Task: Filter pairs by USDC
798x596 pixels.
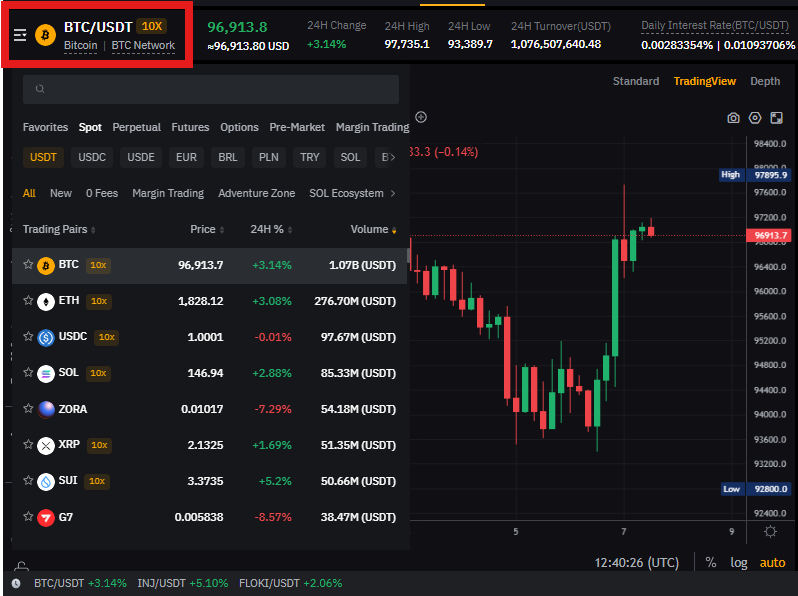Action: click(x=92, y=157)
